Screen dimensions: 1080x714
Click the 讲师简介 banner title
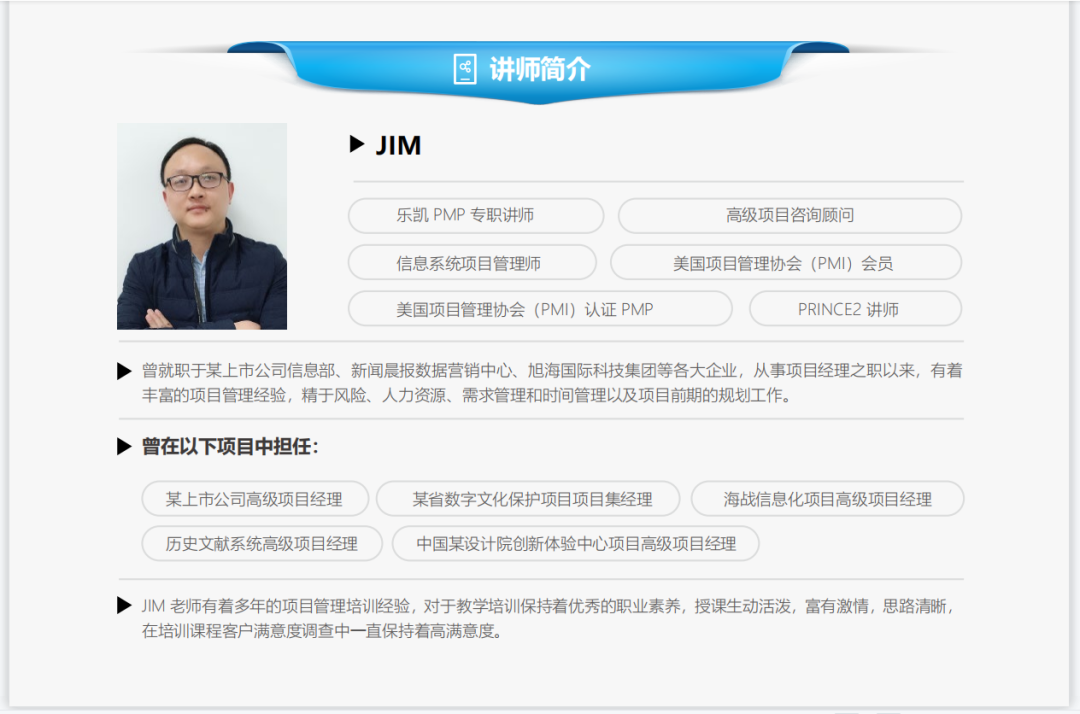[540, 69]
